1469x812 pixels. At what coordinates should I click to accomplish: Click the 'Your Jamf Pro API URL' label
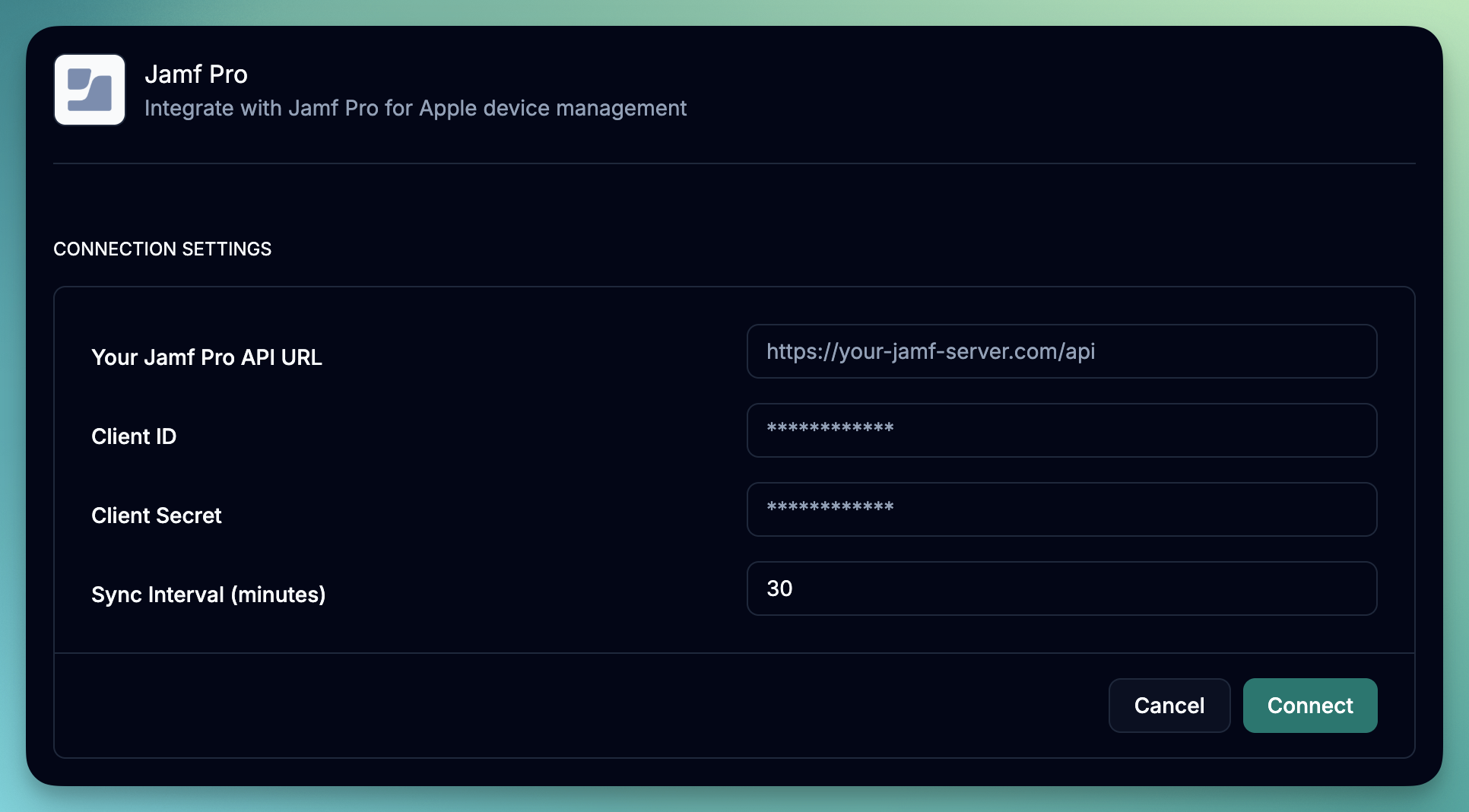pyautogui.click(x=207, y=357)
